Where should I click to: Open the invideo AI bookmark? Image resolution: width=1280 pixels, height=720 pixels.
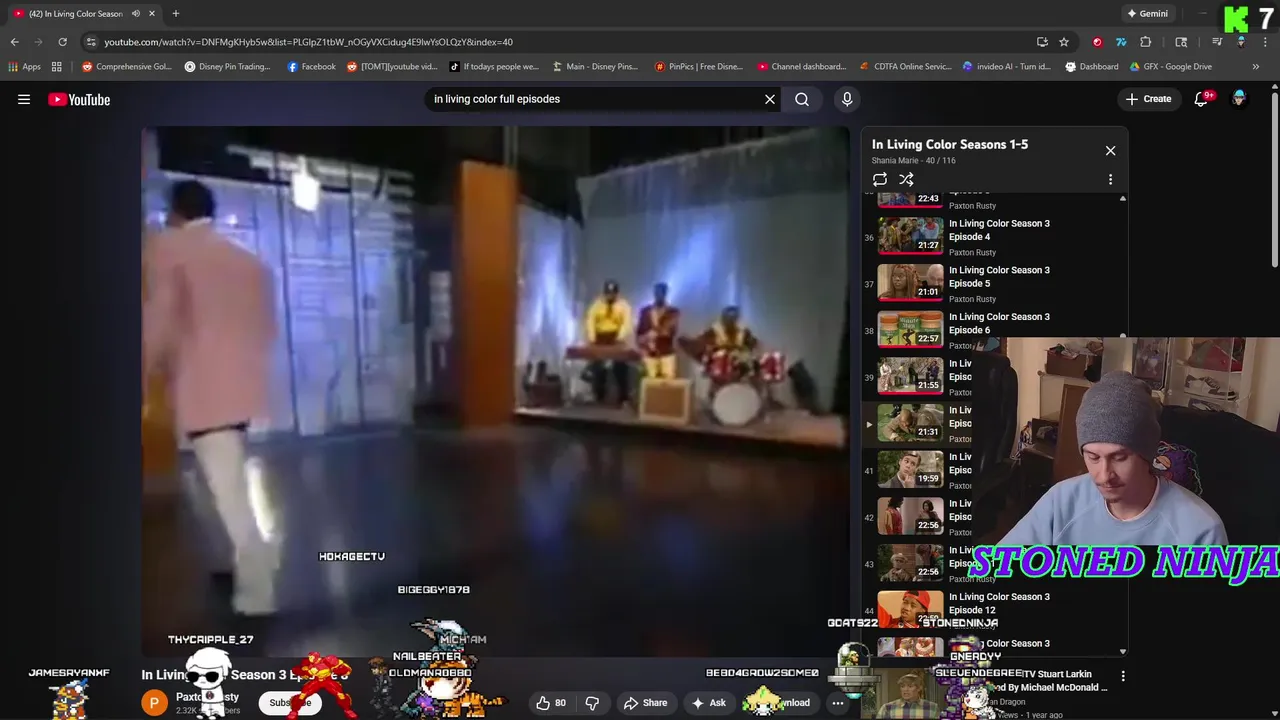click(1007, 67)
